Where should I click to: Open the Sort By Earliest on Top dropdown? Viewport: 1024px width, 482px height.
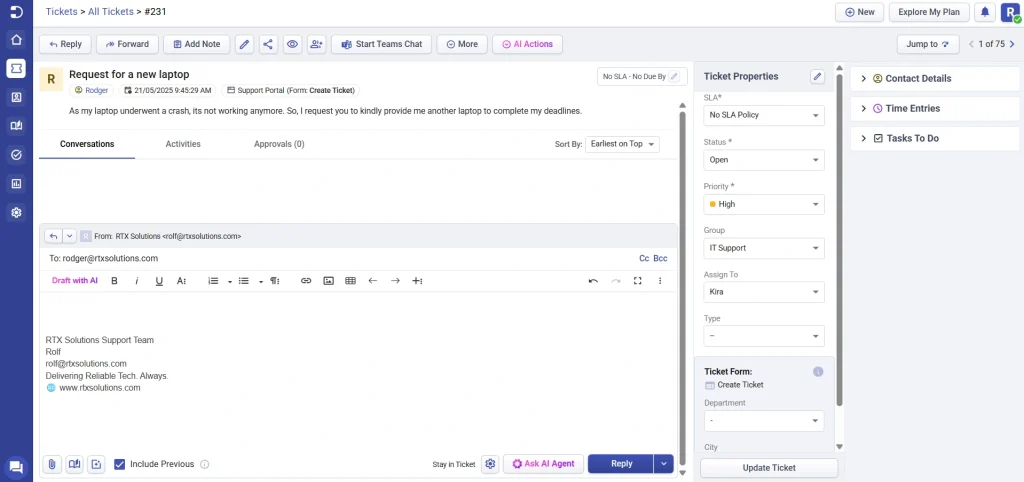(x=622, y=144)
